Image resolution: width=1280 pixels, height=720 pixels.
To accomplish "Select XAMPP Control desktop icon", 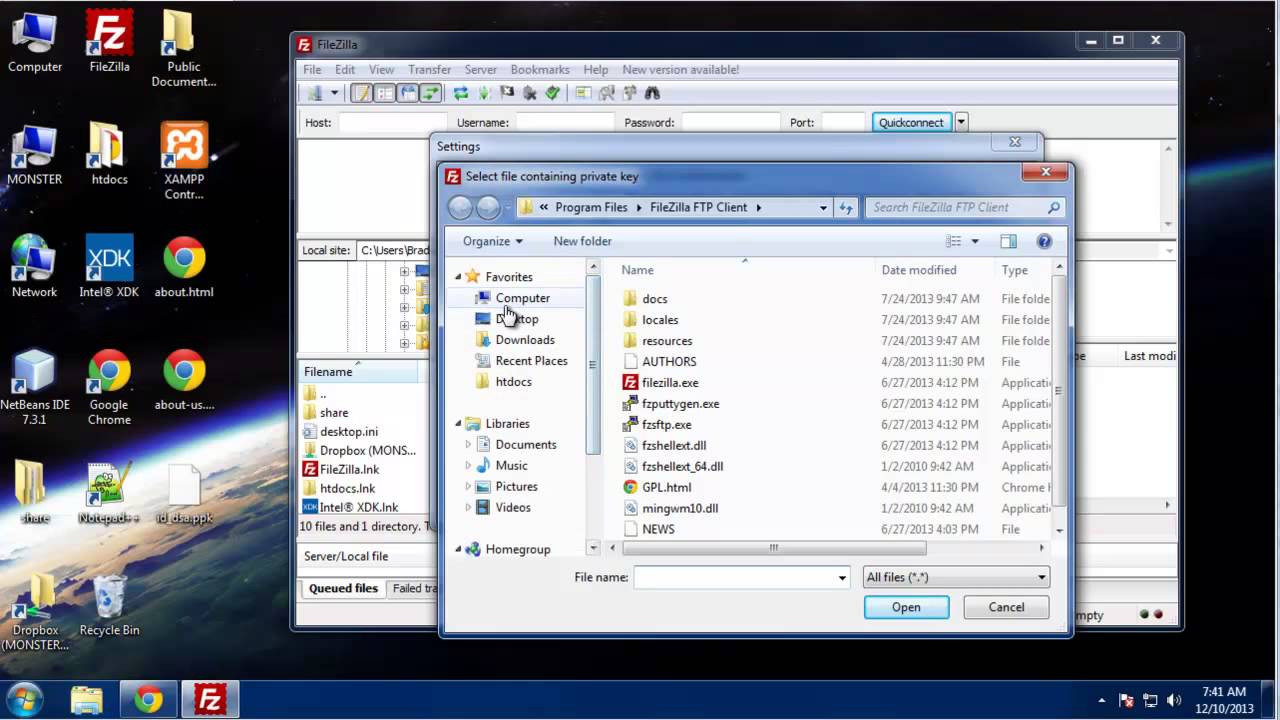I will 184,160.
